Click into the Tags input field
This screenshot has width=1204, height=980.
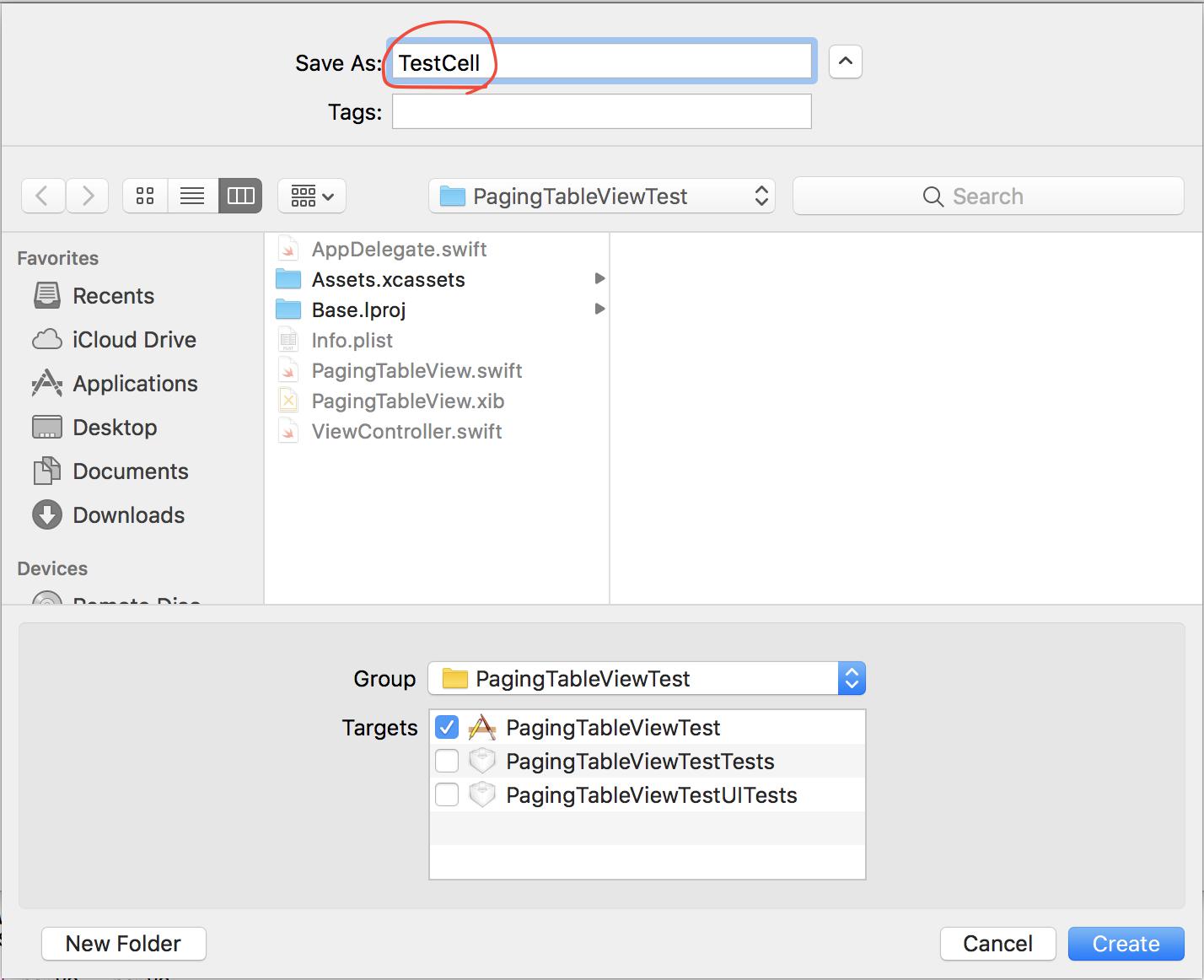[x=601, y=112]
